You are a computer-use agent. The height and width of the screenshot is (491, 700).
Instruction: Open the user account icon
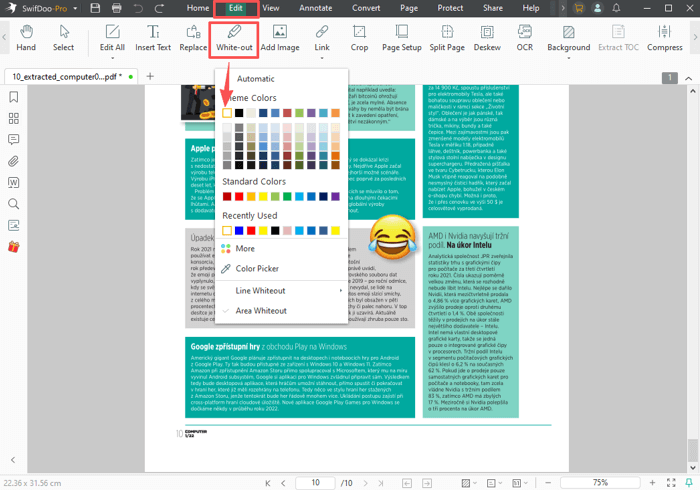pyautogui.click(x=597, y=8)
